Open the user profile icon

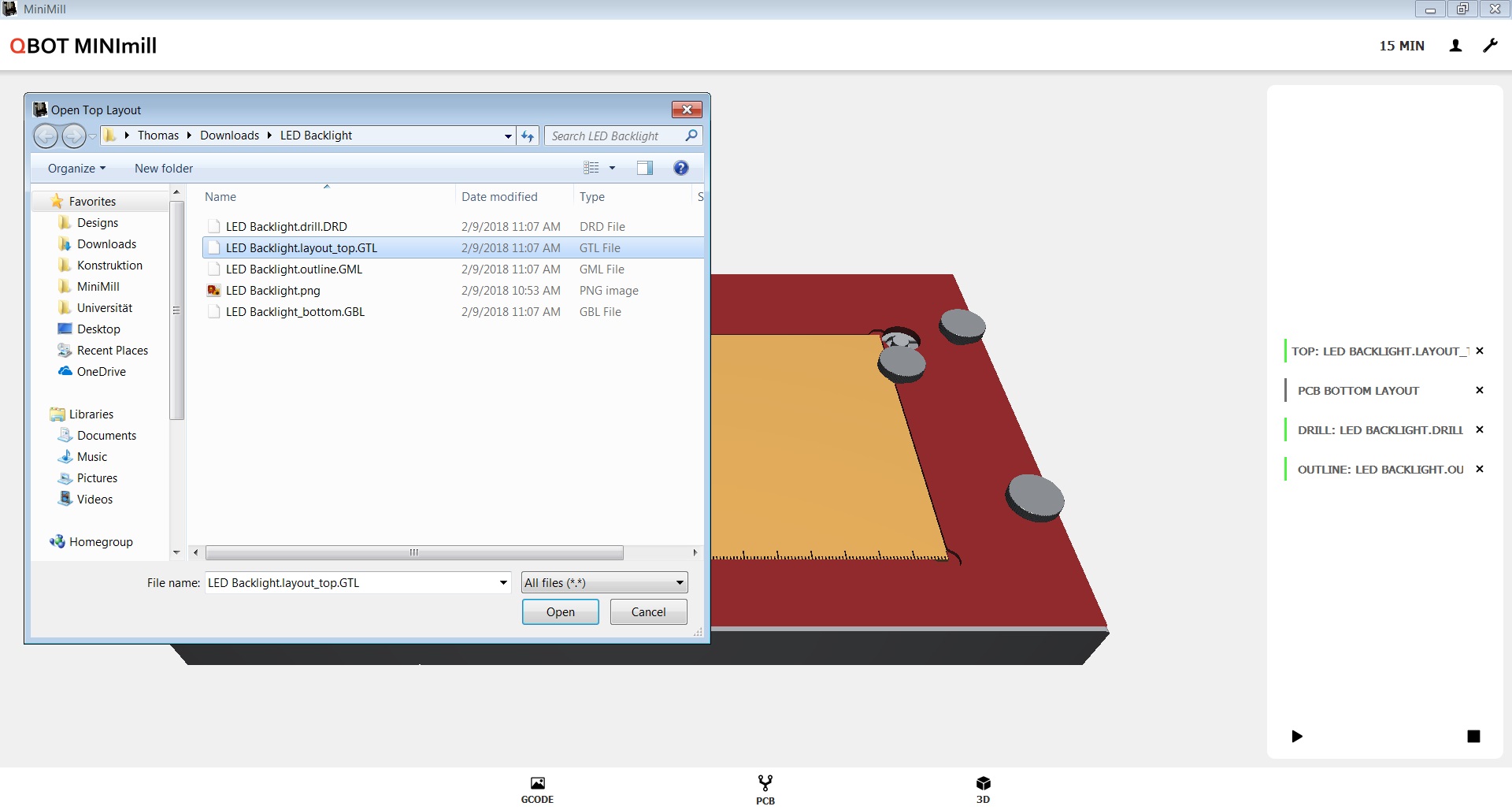tap(1455, 46)
